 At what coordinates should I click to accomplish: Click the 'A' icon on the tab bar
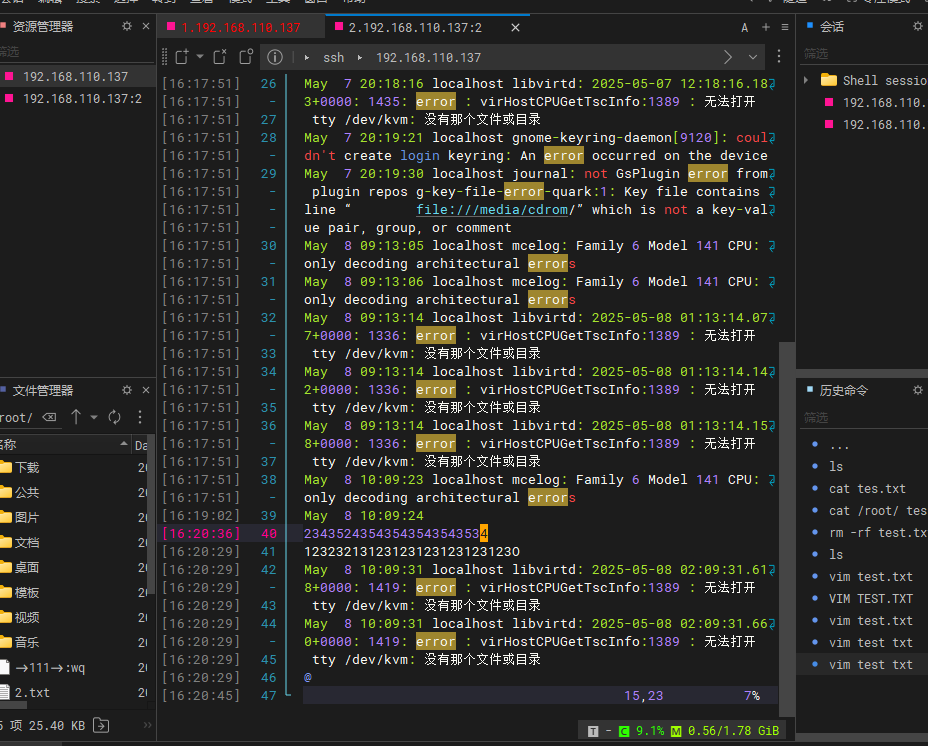click(745, 28)
